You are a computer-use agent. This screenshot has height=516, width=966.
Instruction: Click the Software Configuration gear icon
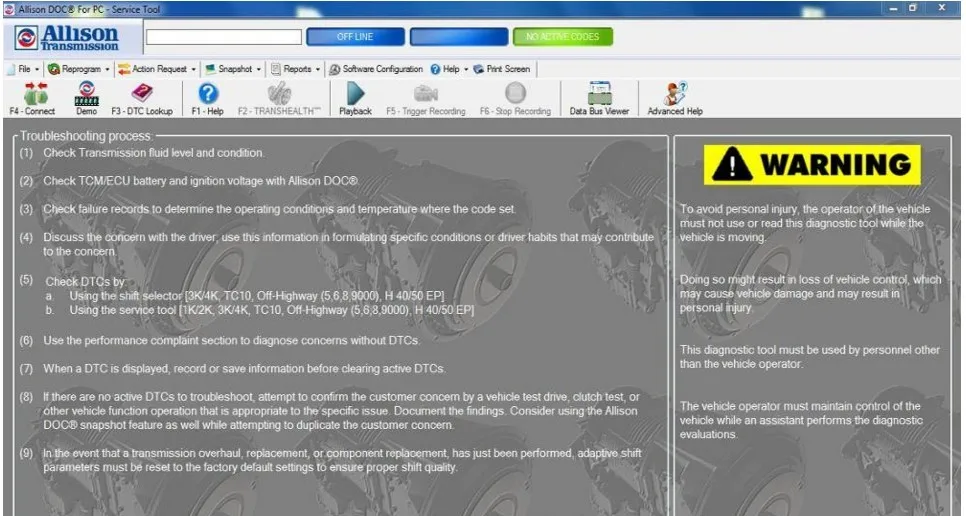pyautogui.click(x=335, y=69)
